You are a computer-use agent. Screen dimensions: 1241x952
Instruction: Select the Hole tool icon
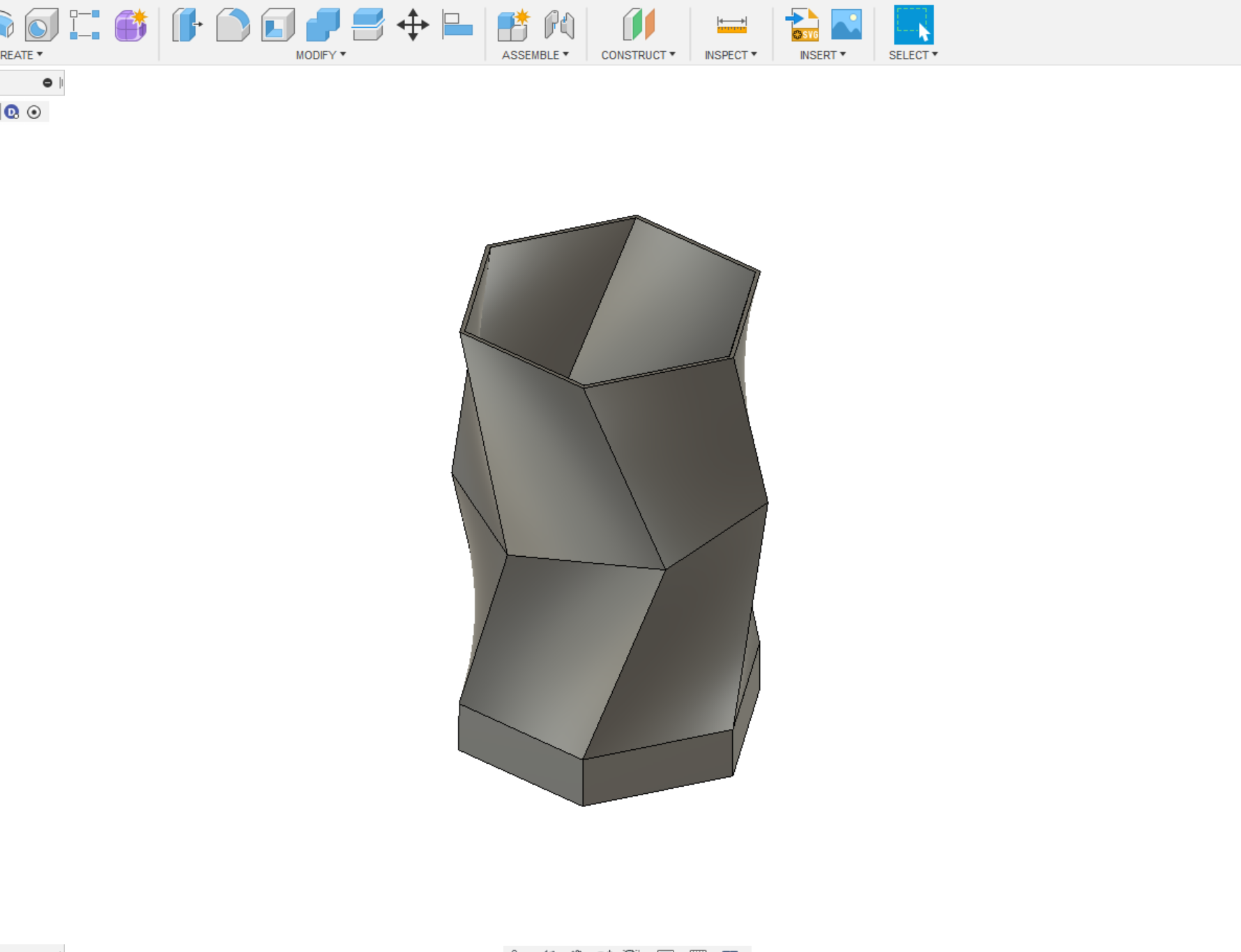pos(41,26)
